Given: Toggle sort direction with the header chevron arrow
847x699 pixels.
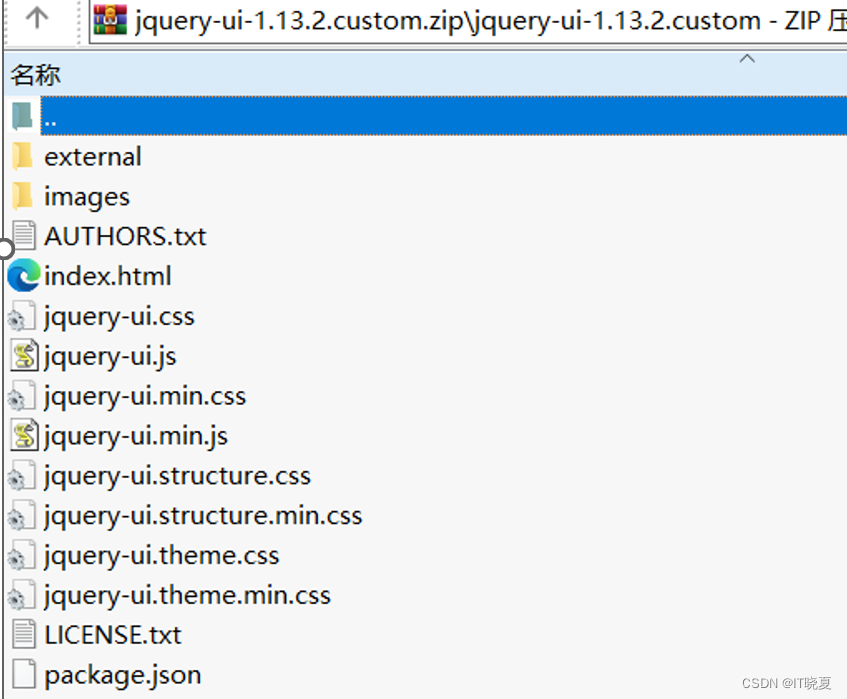Looking at the screenshot, I should click(x=747, y=58).
